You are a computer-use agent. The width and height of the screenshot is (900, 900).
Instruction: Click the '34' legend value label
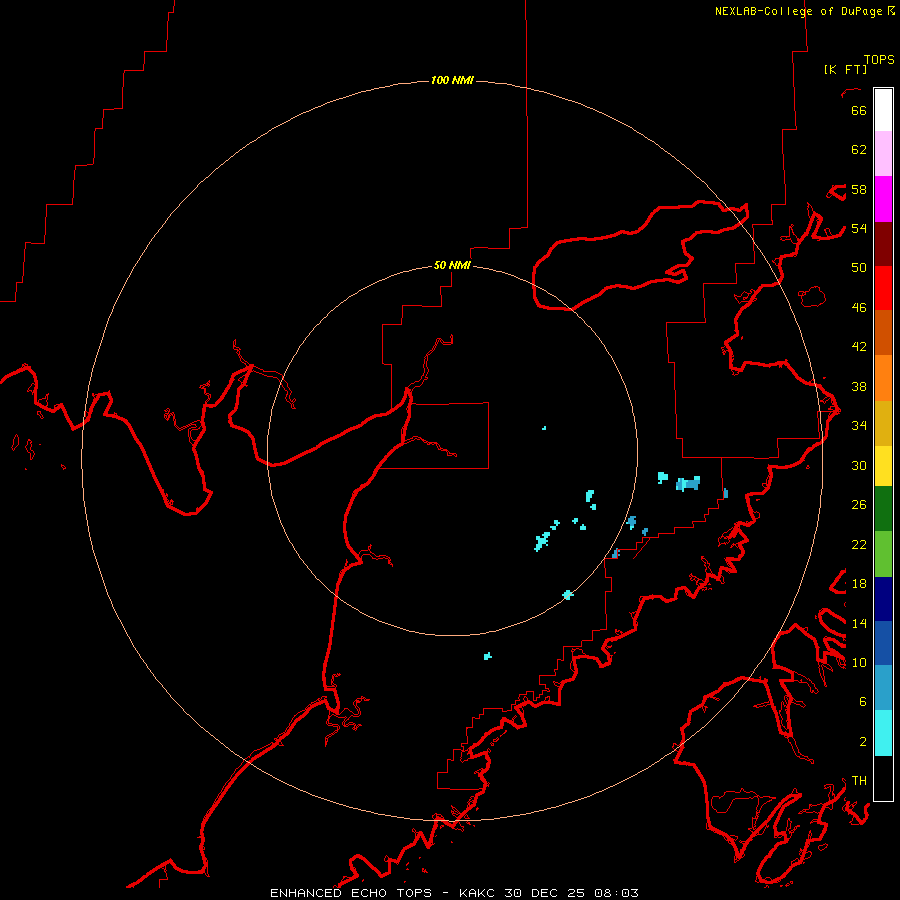tap(859, 426)
